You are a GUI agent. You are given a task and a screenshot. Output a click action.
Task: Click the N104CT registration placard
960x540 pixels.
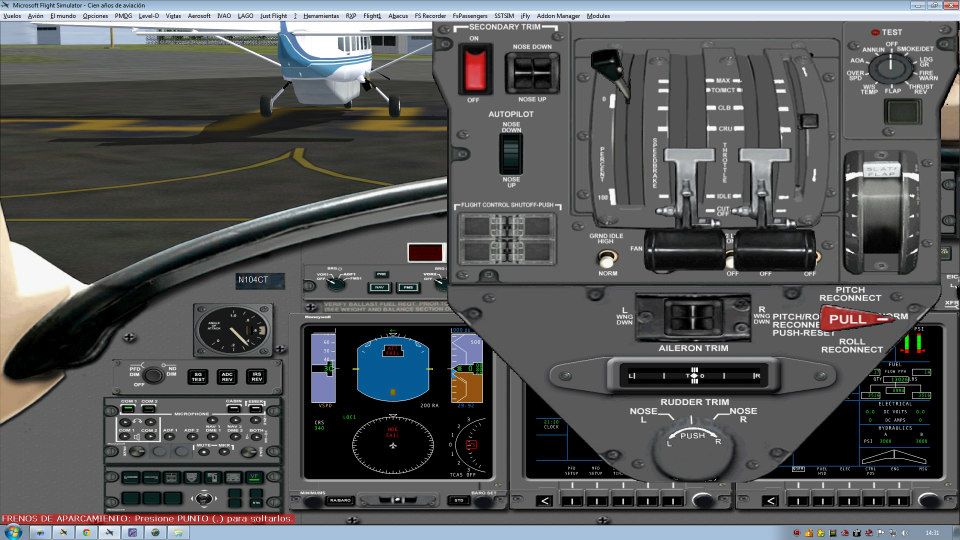tap(260, 280)
